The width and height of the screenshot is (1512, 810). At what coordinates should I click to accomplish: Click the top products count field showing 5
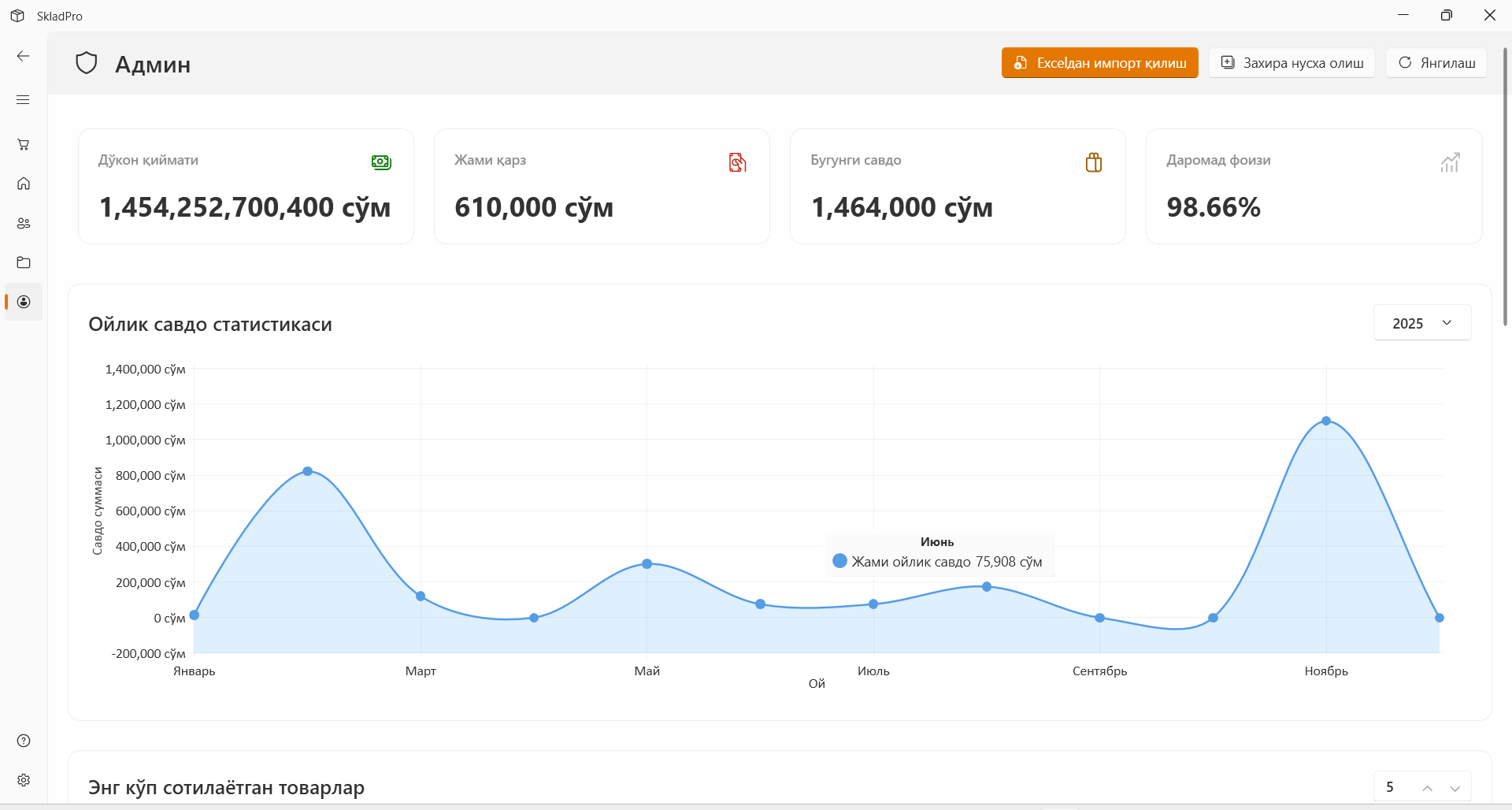(1394, 787)
